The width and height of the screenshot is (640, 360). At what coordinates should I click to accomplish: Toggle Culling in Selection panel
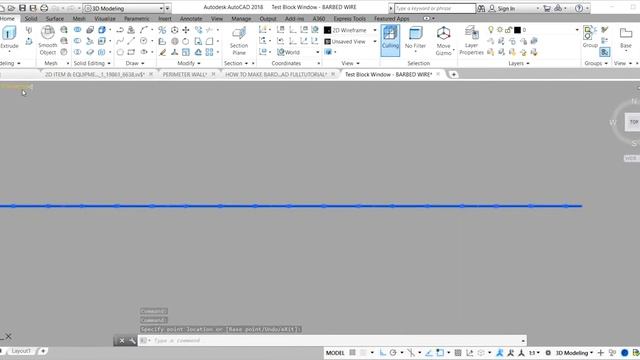click(390, 40)
